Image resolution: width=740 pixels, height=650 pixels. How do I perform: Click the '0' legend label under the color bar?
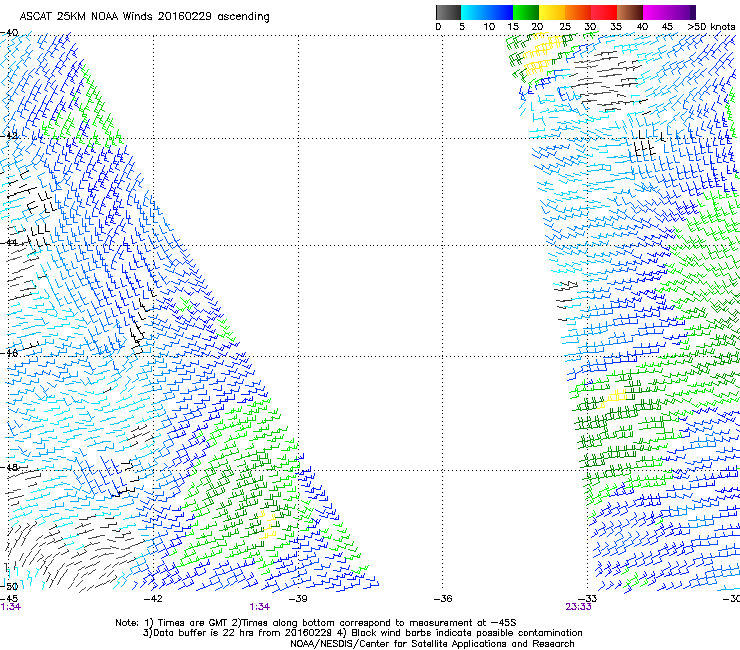(438, 27)
